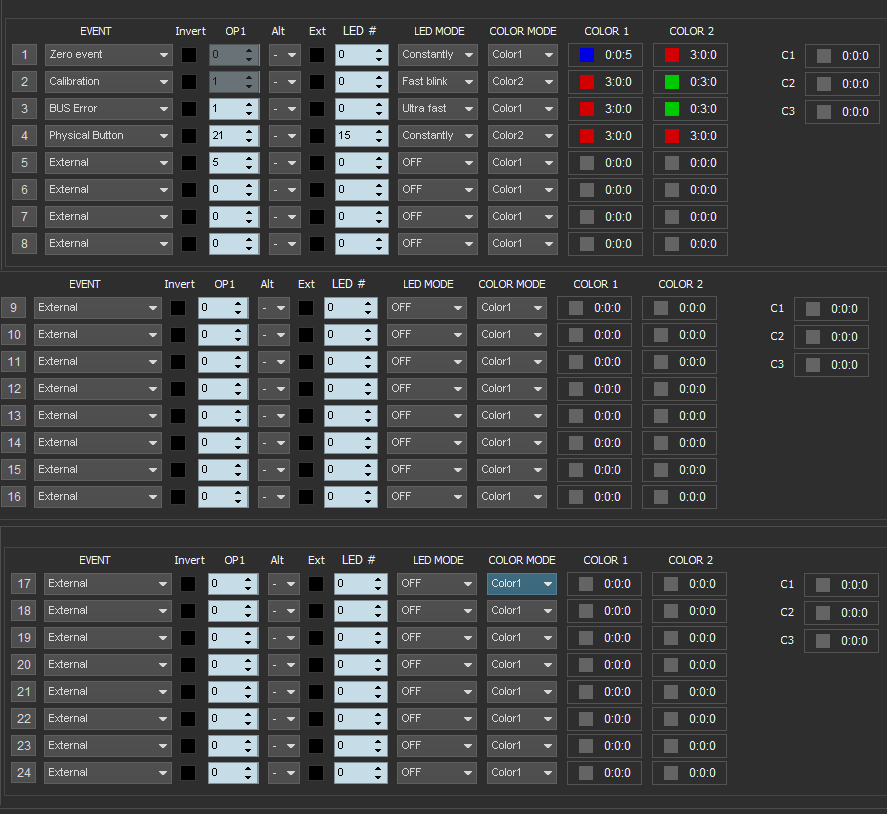Screen dimensions: 887x814
Task: Decrease the LED # value in row 4
Action: [379, 141]
